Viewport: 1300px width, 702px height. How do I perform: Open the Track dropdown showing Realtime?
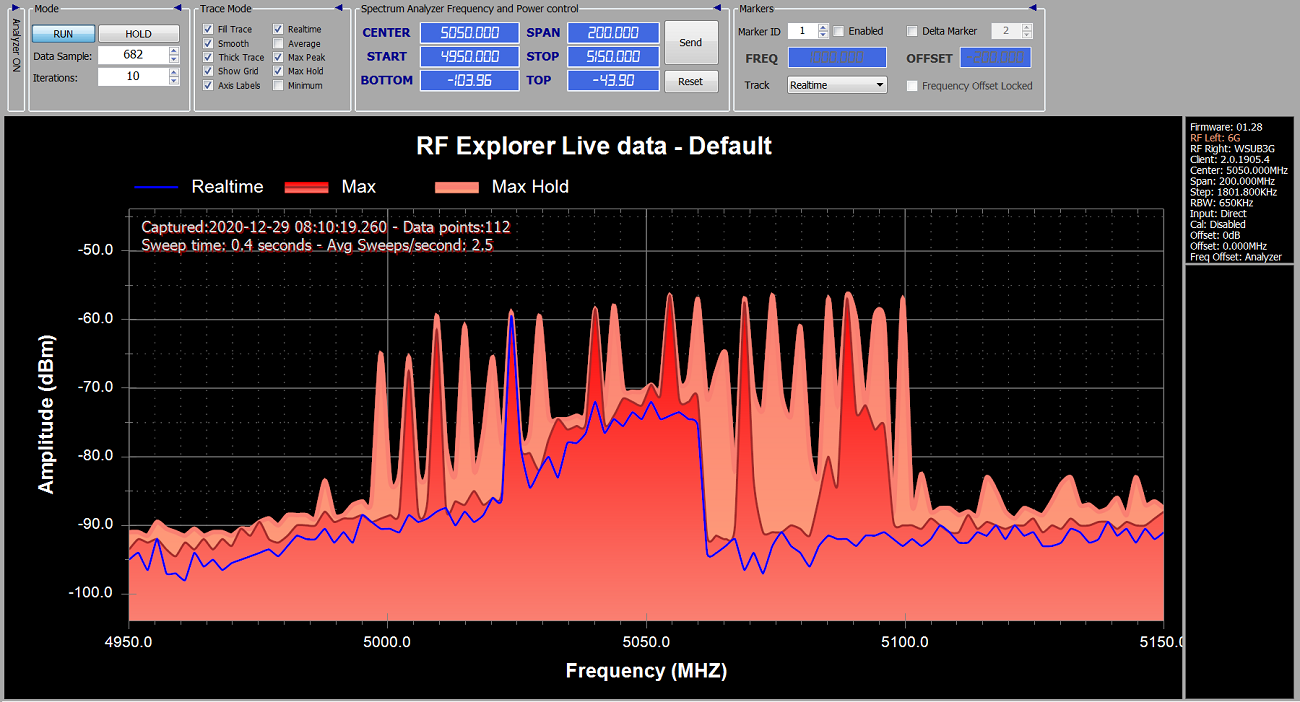tap(837, 85)
